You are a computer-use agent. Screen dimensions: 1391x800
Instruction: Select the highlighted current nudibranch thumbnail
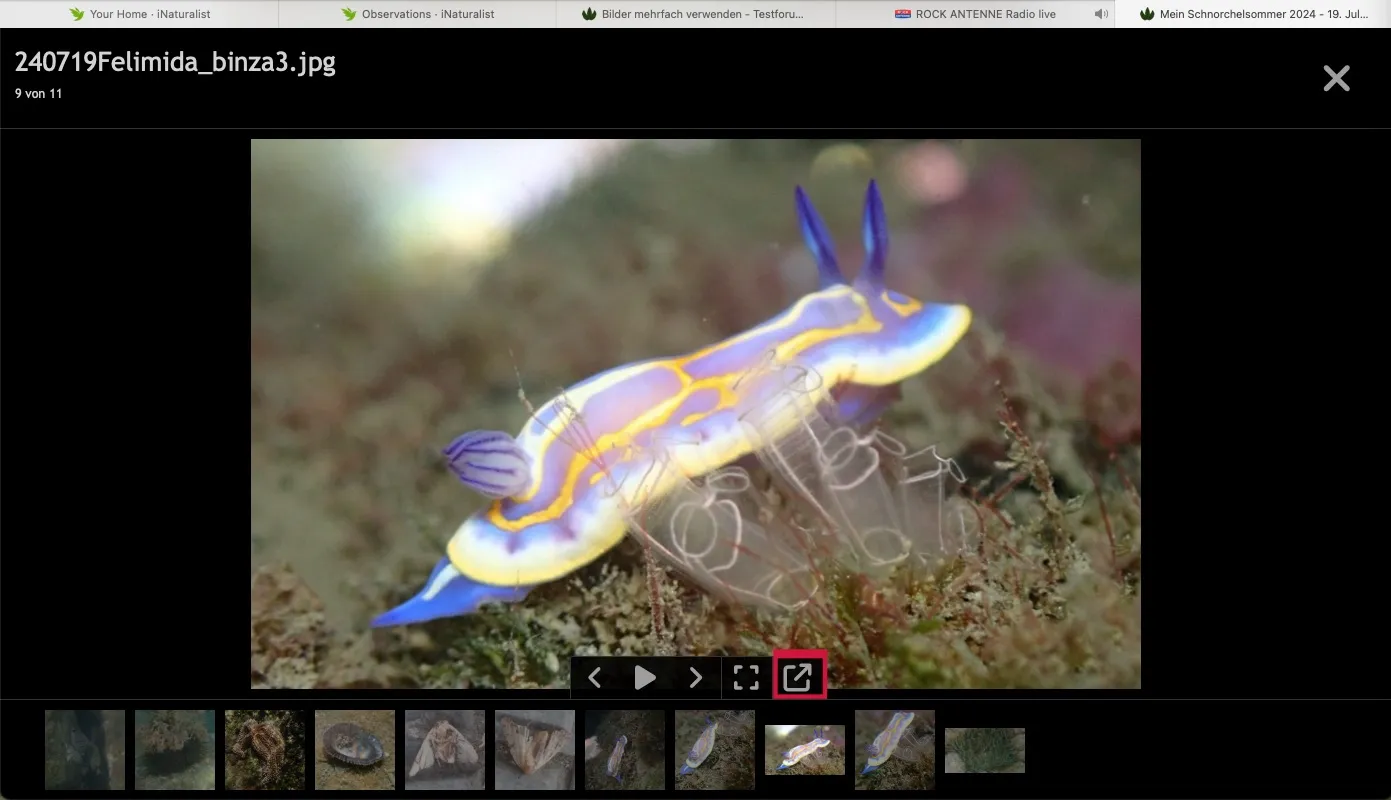[x=805, y=750]
